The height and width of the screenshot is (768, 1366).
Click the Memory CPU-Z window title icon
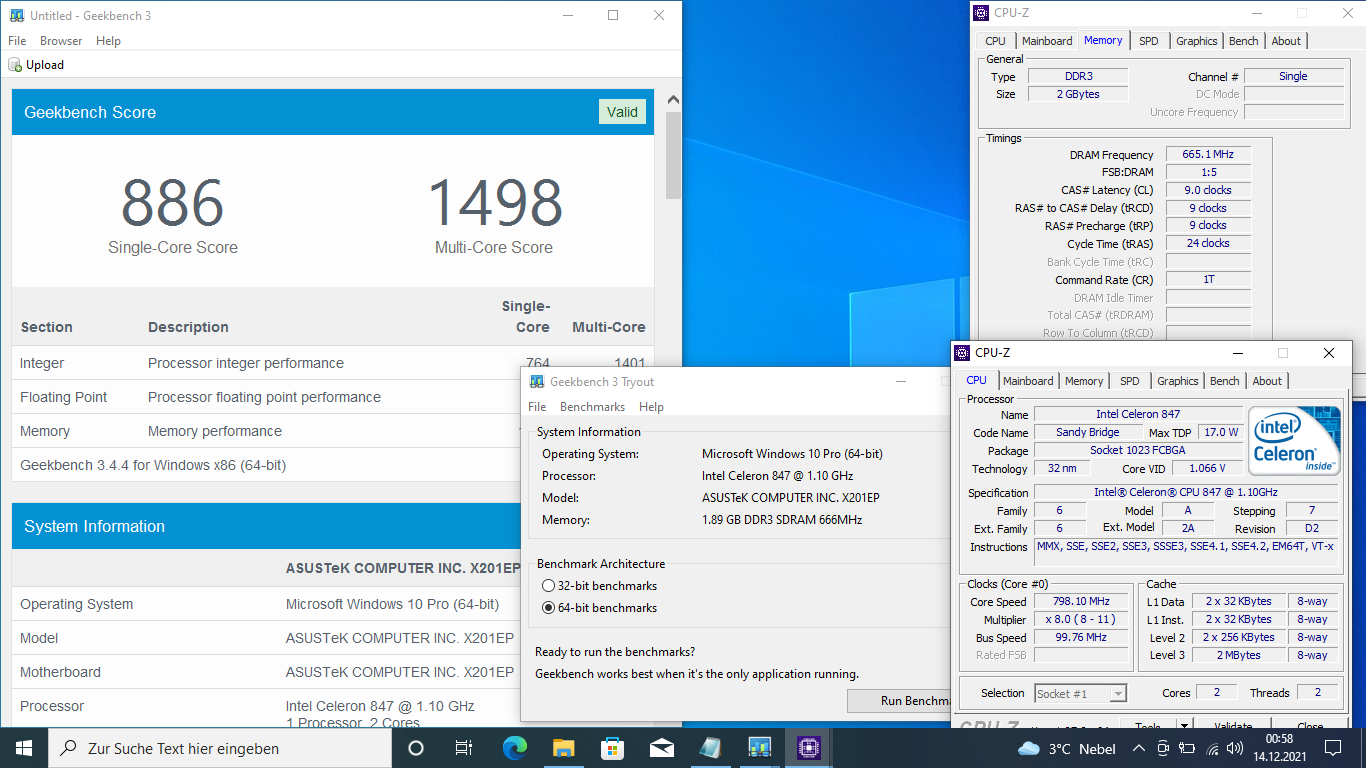click(981, 13)
